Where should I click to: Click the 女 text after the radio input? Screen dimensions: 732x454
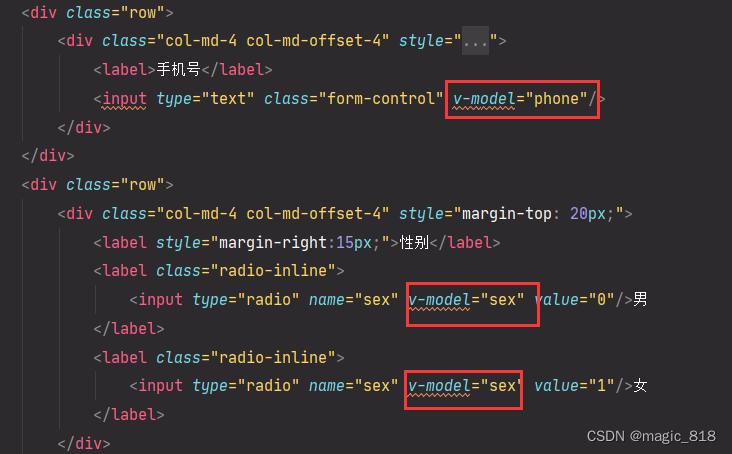click(640, 386)
